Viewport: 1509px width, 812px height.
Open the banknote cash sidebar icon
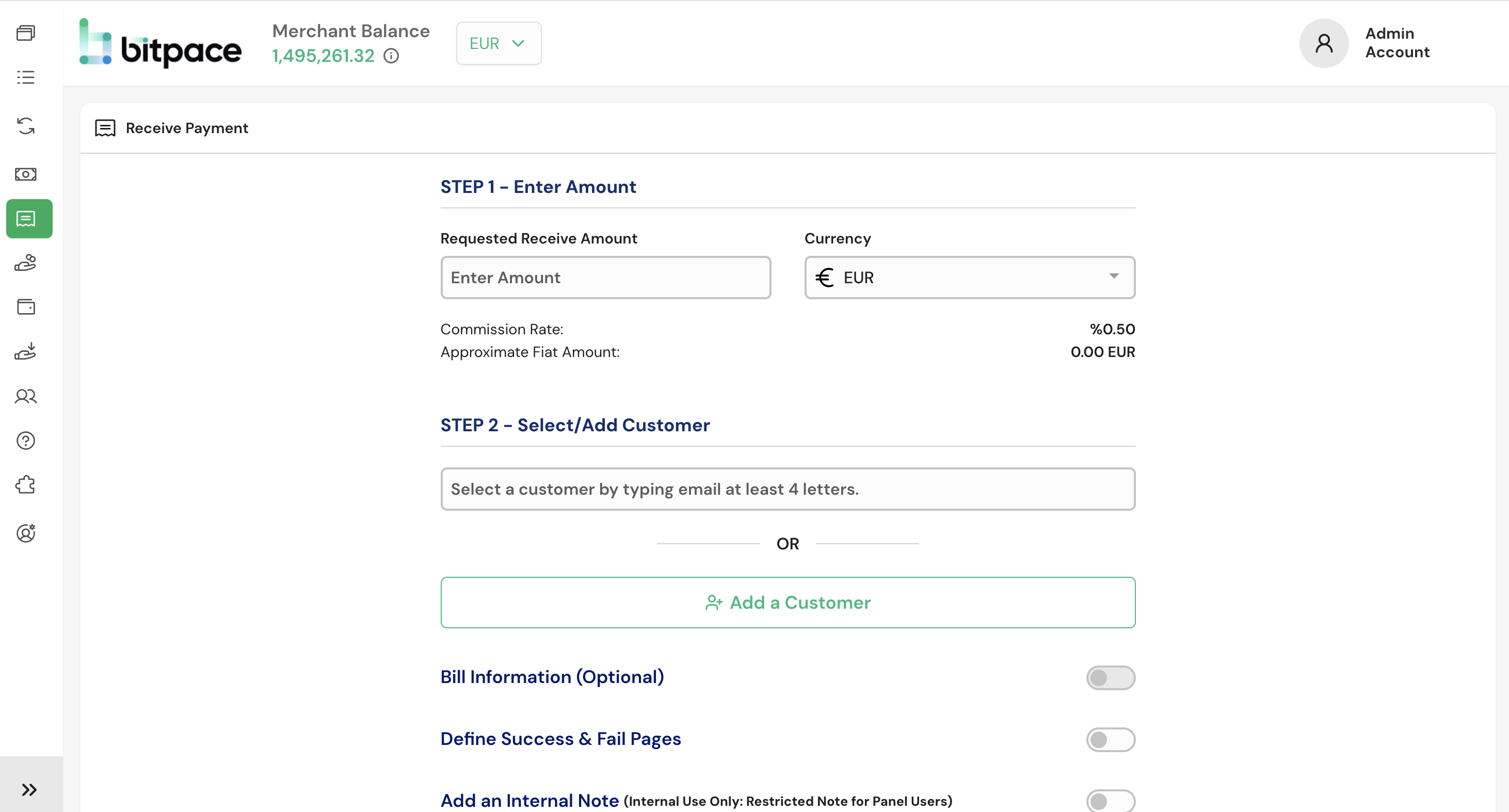coord(26,174)
